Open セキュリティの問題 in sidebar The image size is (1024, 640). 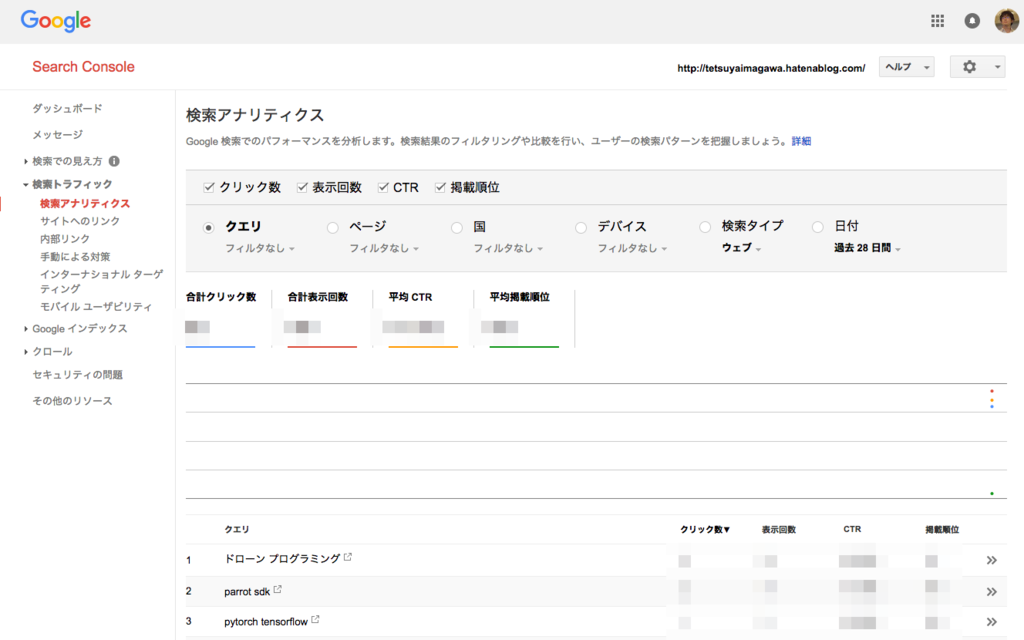[x=78, y=375]
